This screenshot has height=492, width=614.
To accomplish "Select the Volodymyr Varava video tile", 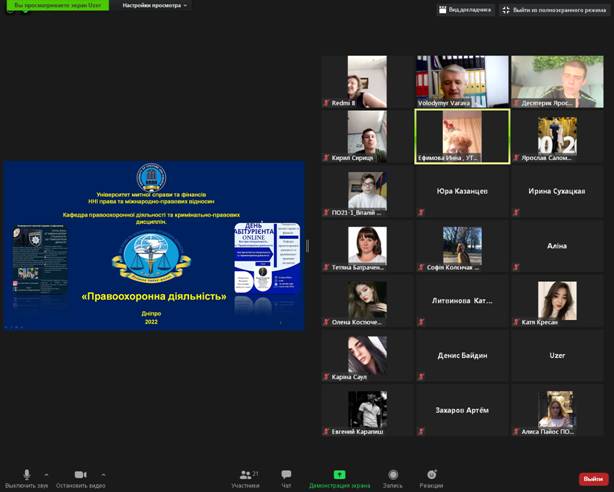I will [462, 81].
